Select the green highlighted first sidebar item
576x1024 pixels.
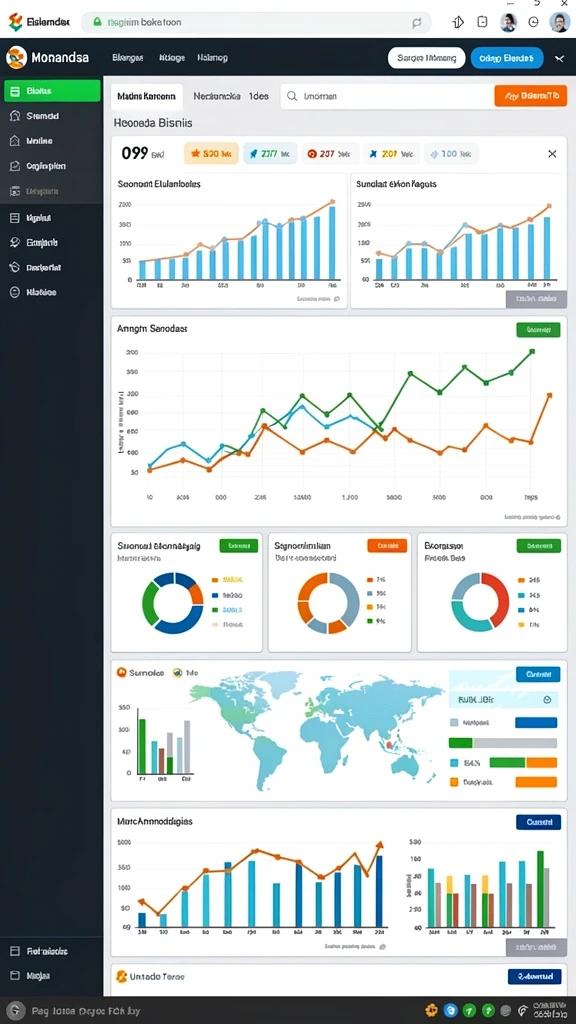pyautogui.click(x=52, y=91)
